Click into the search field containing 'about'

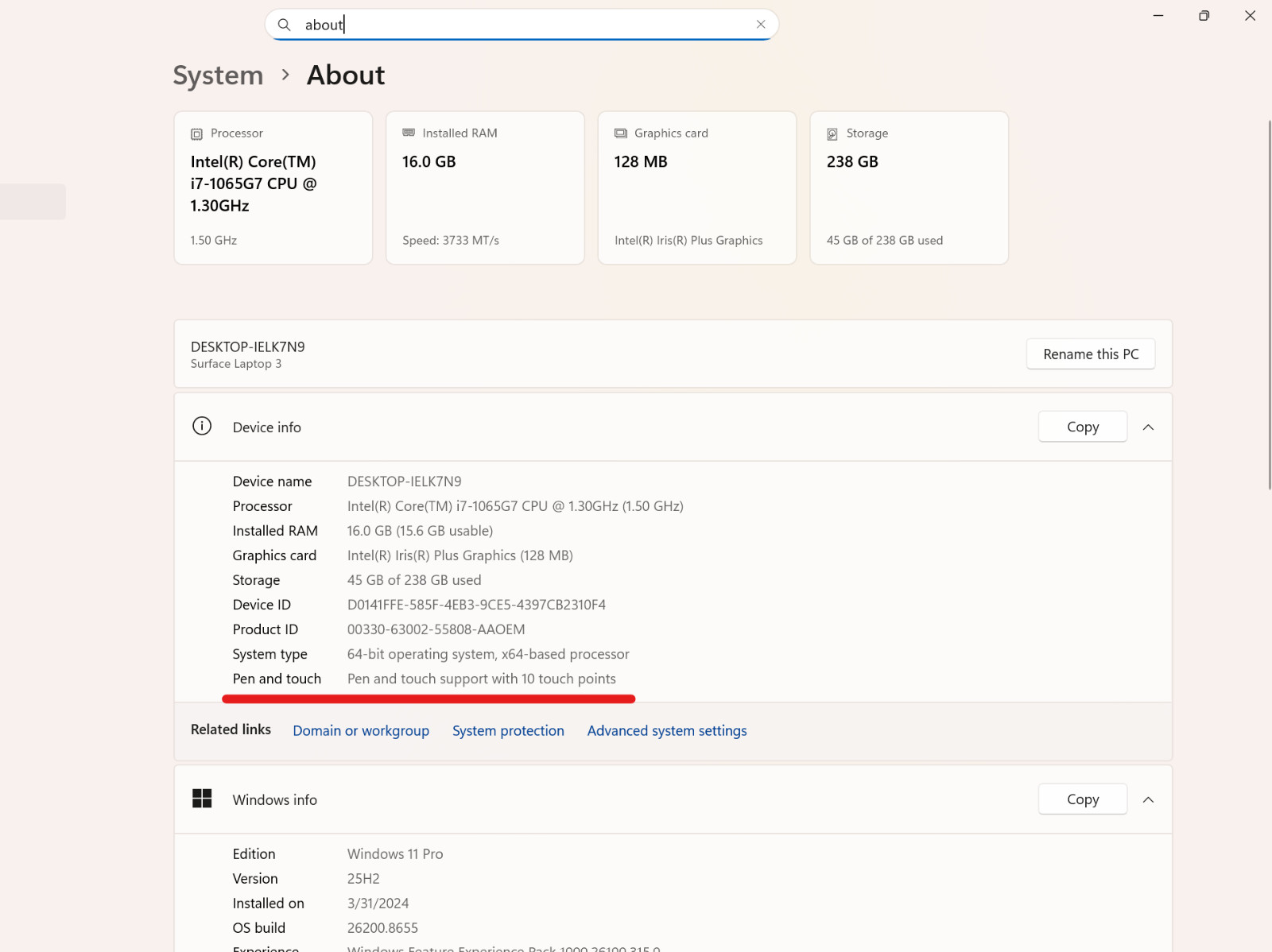click(522, 25)
